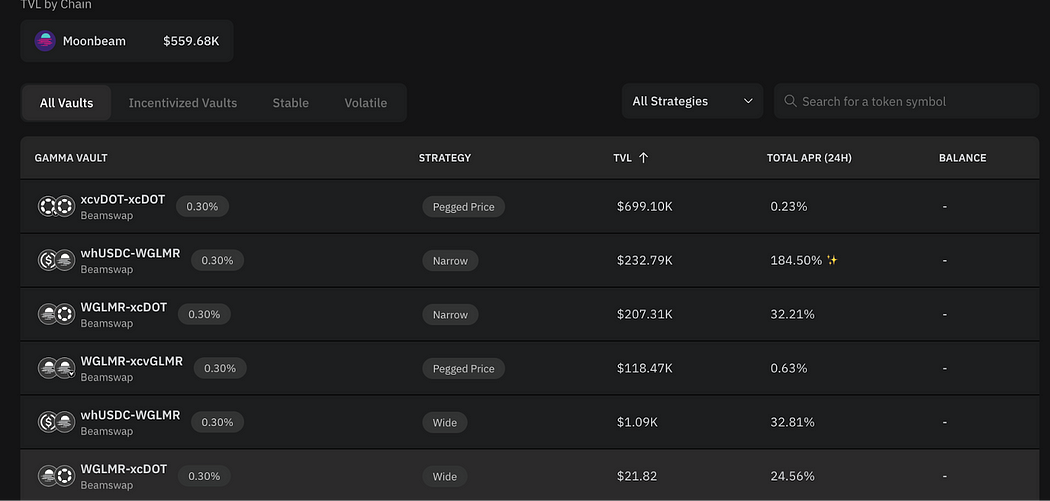Click the WGLMR-xcvGLMR token pair icon
Image resolution: width=1050 pixels, height=501 pixels.
tap(56, 368)
